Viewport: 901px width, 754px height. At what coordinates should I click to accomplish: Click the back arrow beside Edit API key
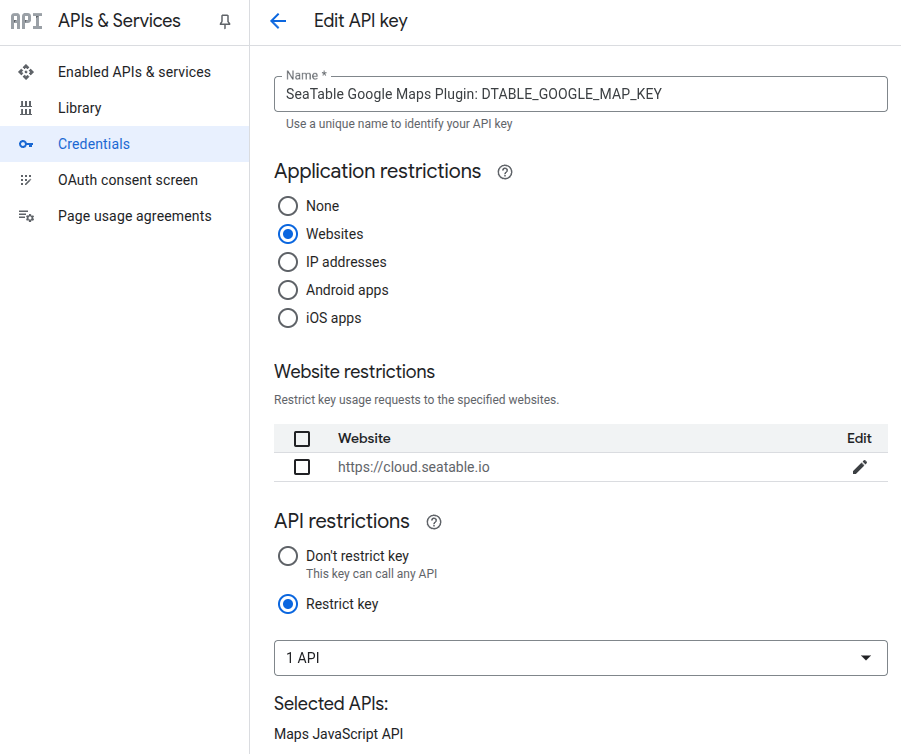[x=278, y=21]
